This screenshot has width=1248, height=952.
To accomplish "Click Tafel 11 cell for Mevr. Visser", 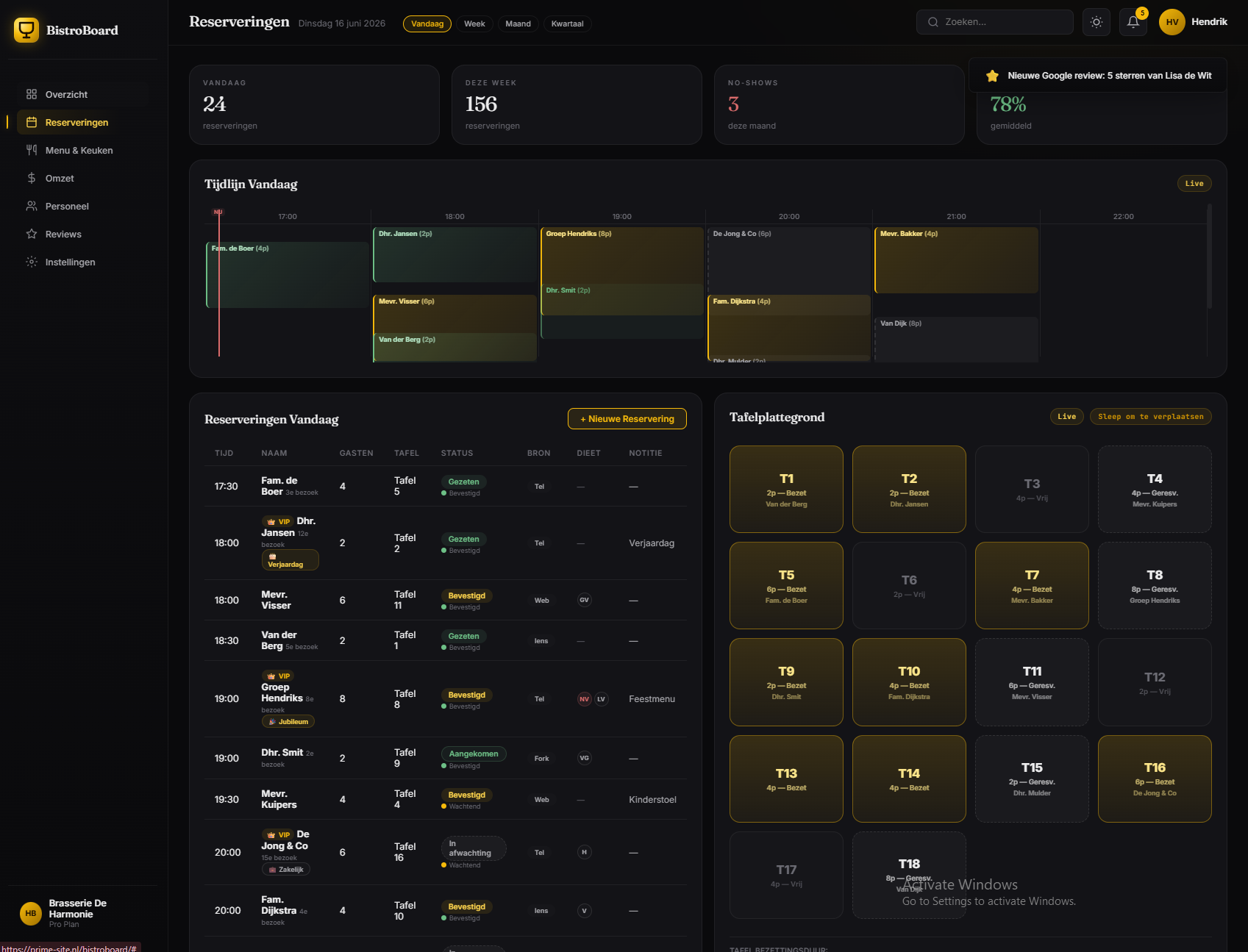I will point(404,600).
